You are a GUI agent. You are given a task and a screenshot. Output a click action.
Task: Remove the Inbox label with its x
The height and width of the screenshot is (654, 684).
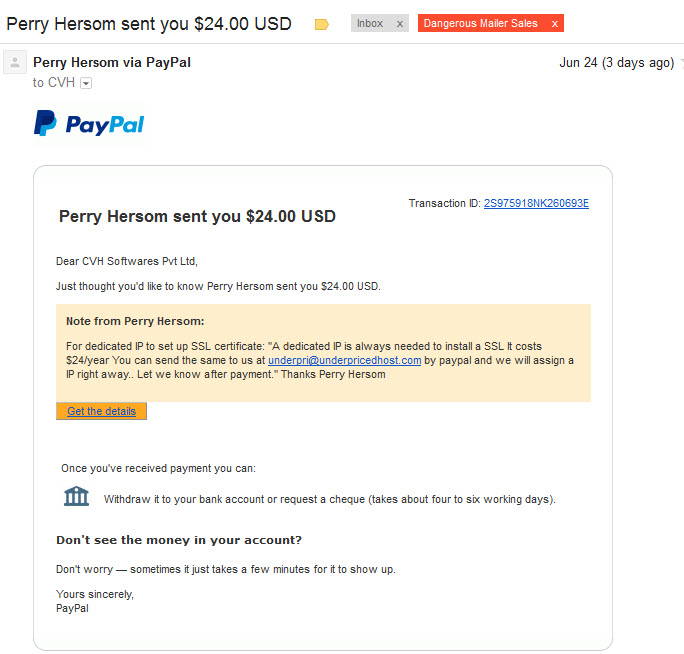(400, 23)
